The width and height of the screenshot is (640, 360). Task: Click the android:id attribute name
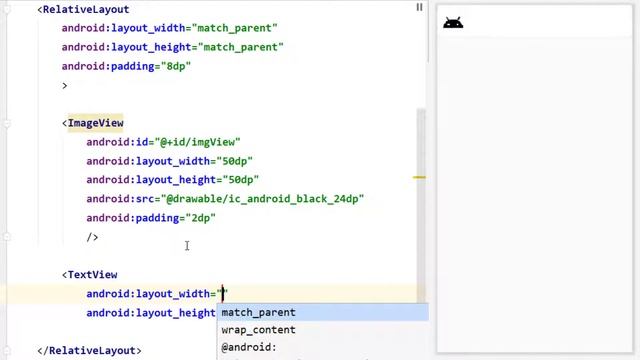point(117,142)
